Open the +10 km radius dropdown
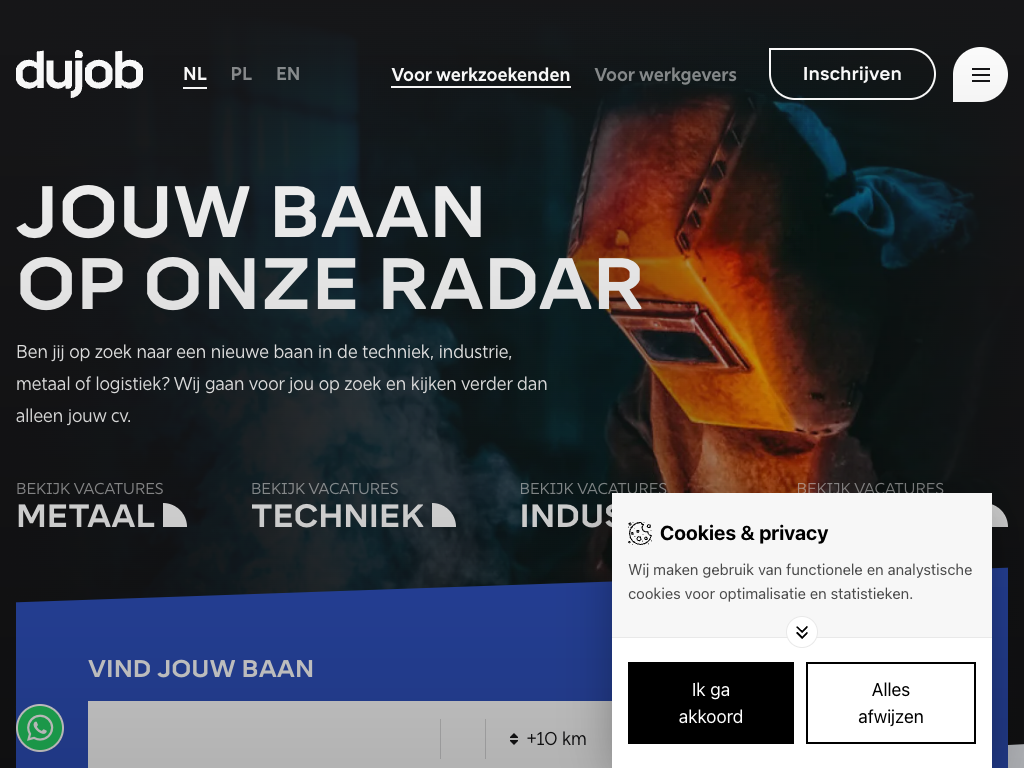The image size is (1024, 768). (x=547, y=739)
